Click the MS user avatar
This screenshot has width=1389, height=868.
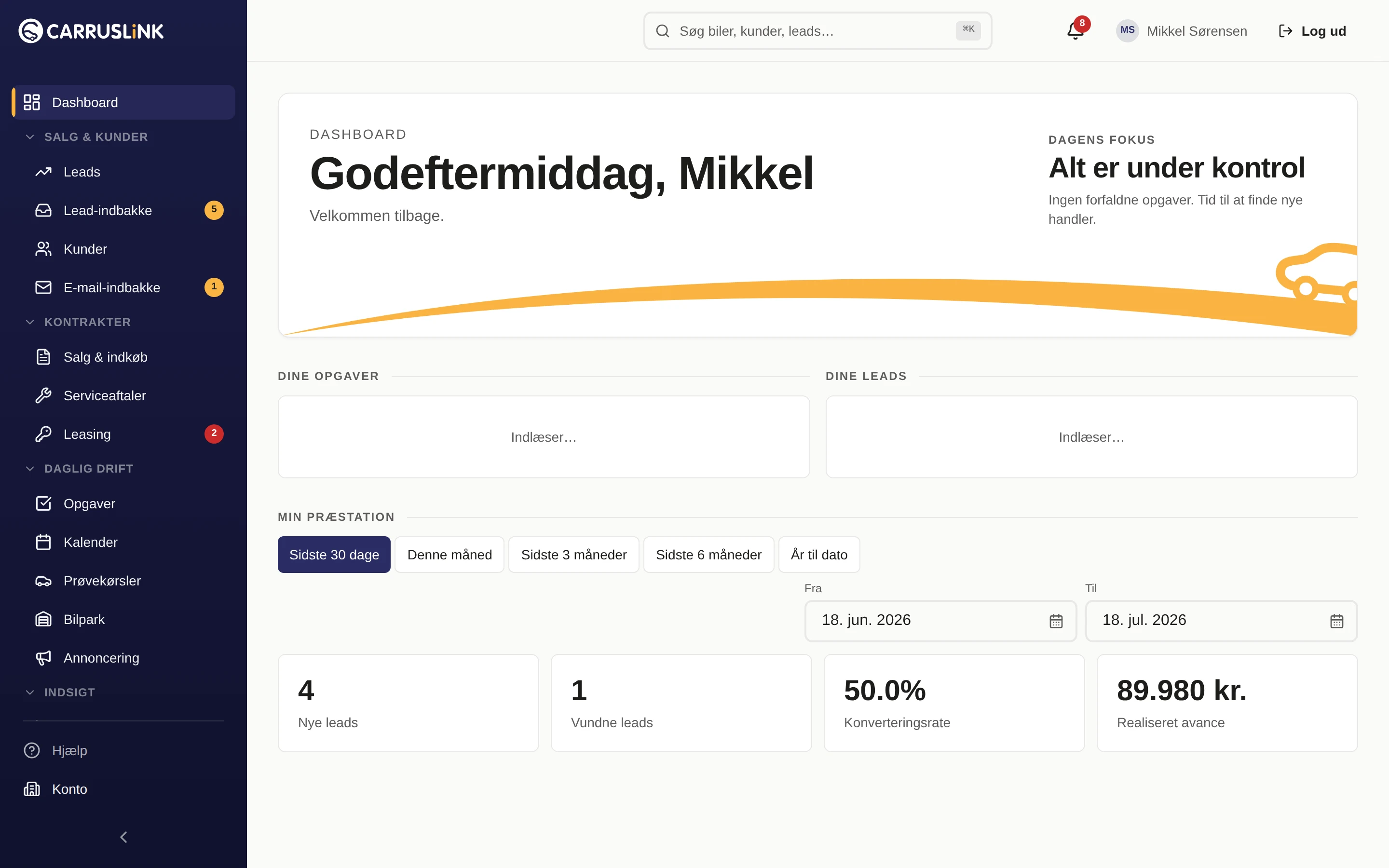click(1127, 30)
